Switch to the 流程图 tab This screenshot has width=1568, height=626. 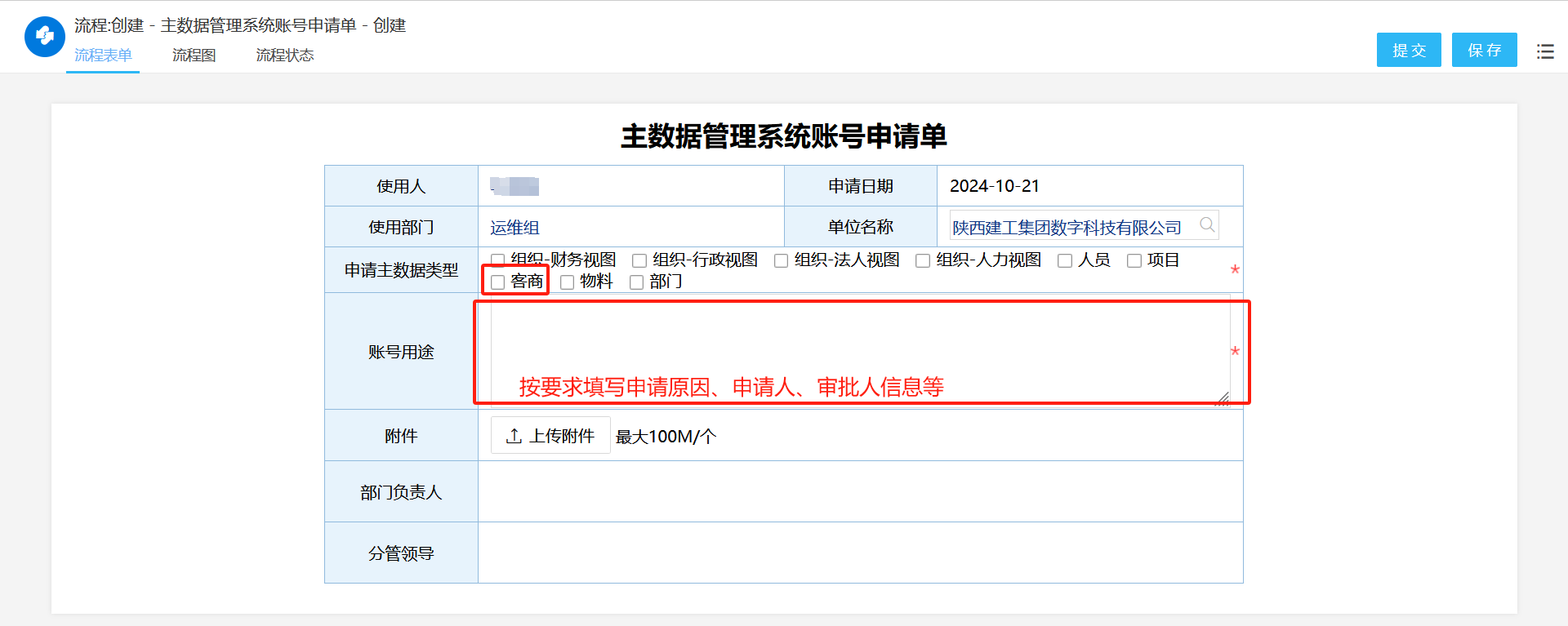pyautogui.click(x=194, y=55)
